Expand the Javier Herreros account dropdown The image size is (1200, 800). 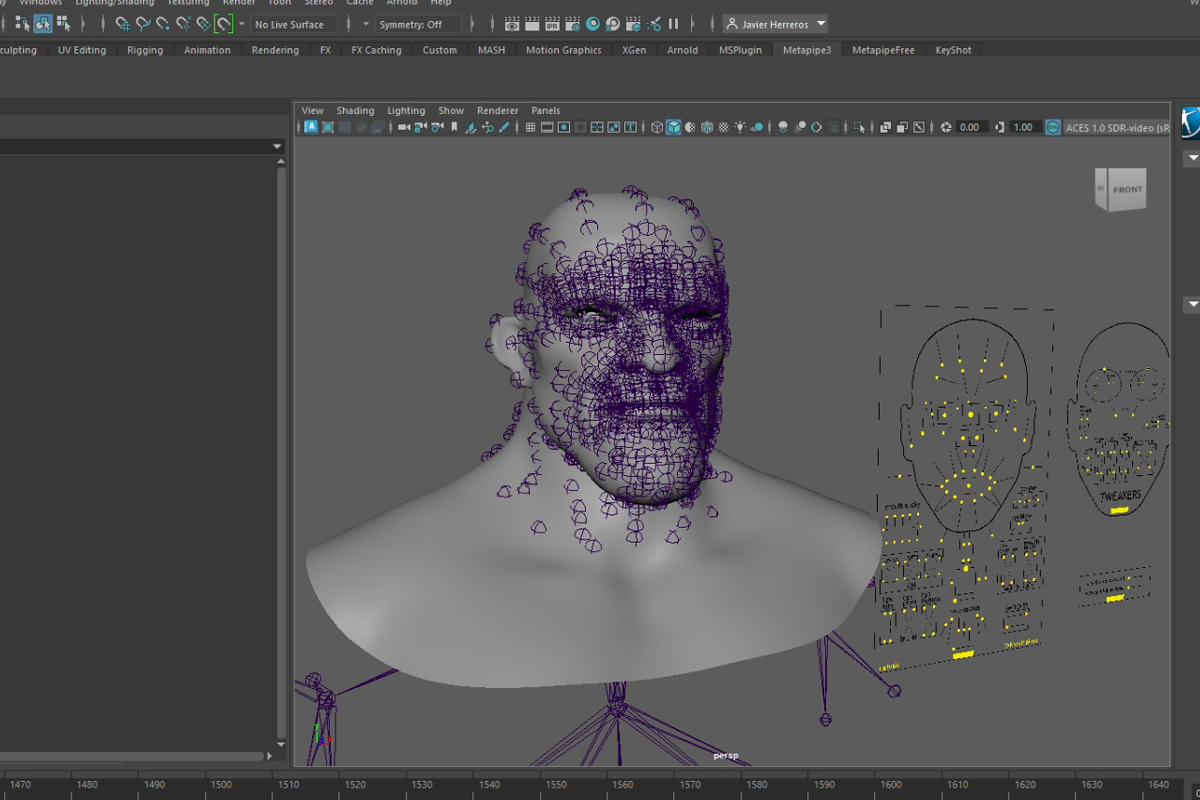[821, 24]
